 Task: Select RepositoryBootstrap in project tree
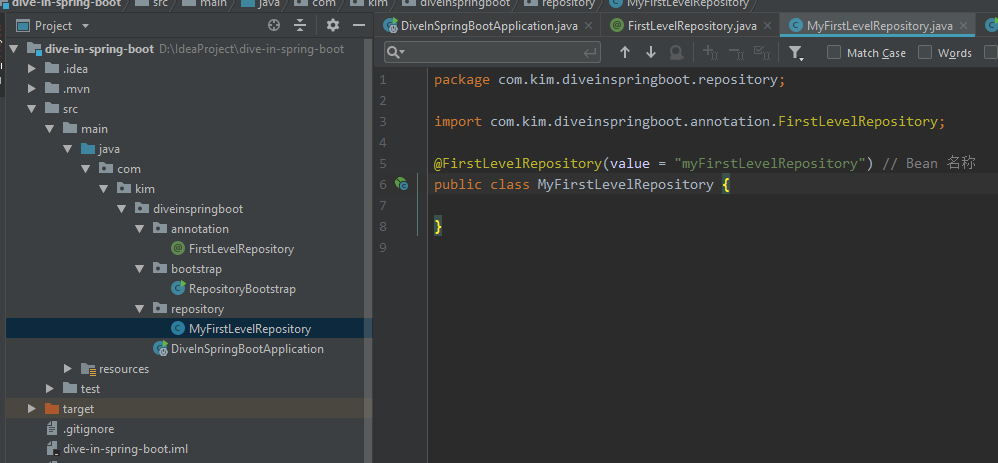[x=242, y=289]
